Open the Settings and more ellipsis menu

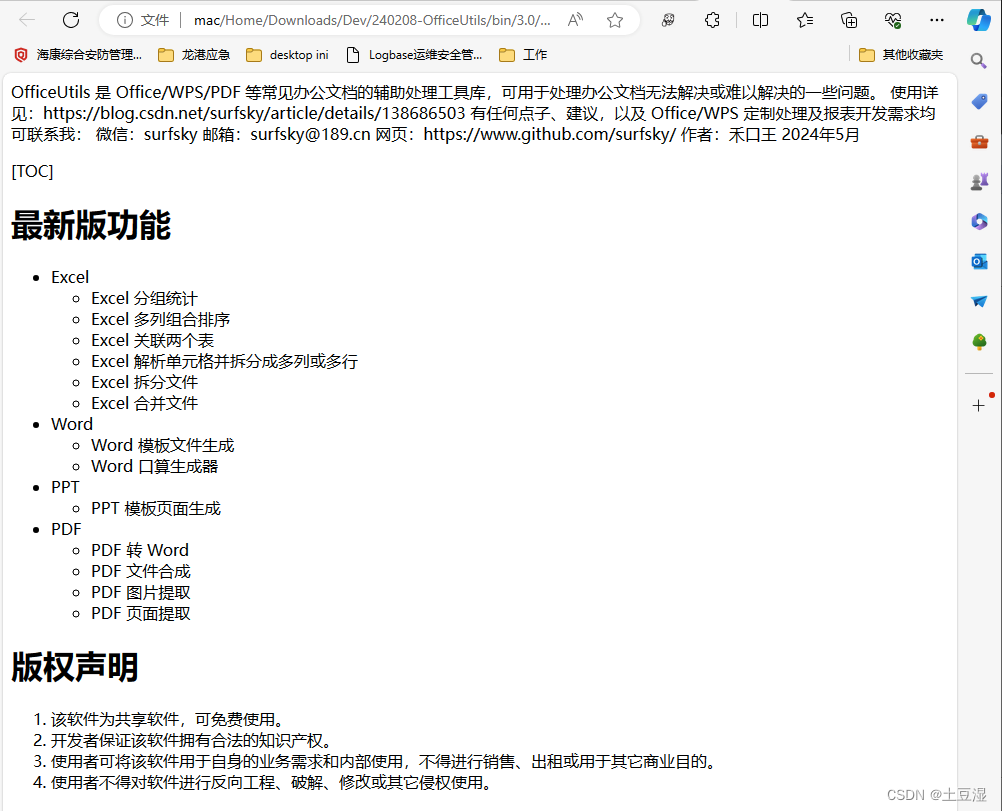(937, 20)
